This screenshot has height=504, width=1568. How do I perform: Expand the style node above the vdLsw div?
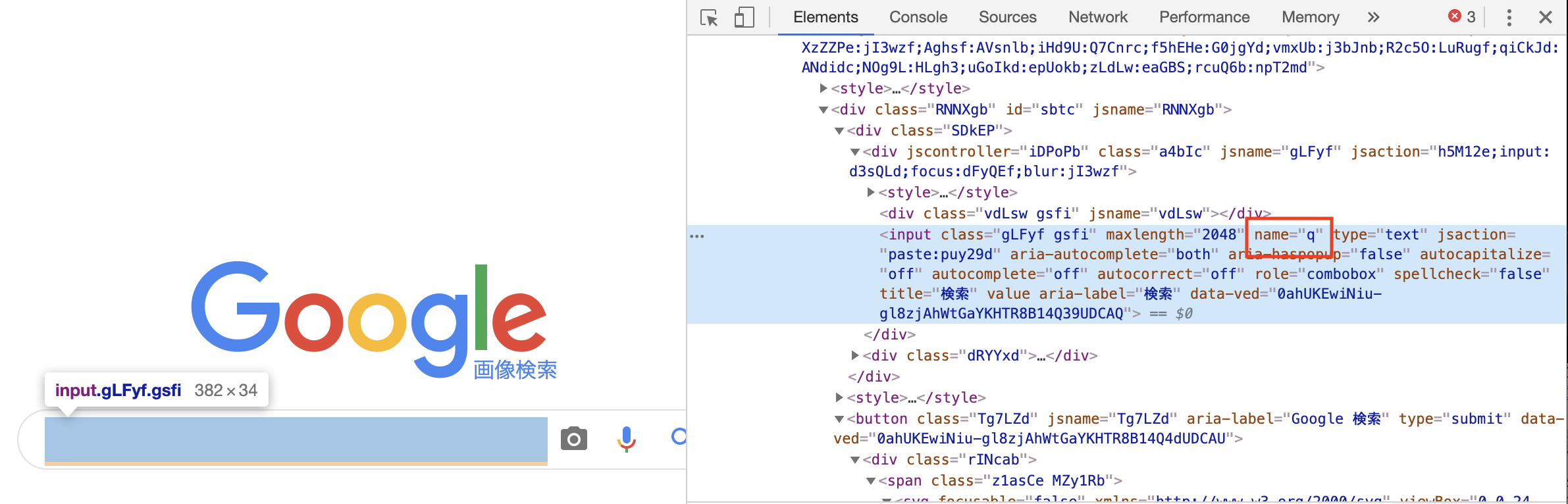871,192
